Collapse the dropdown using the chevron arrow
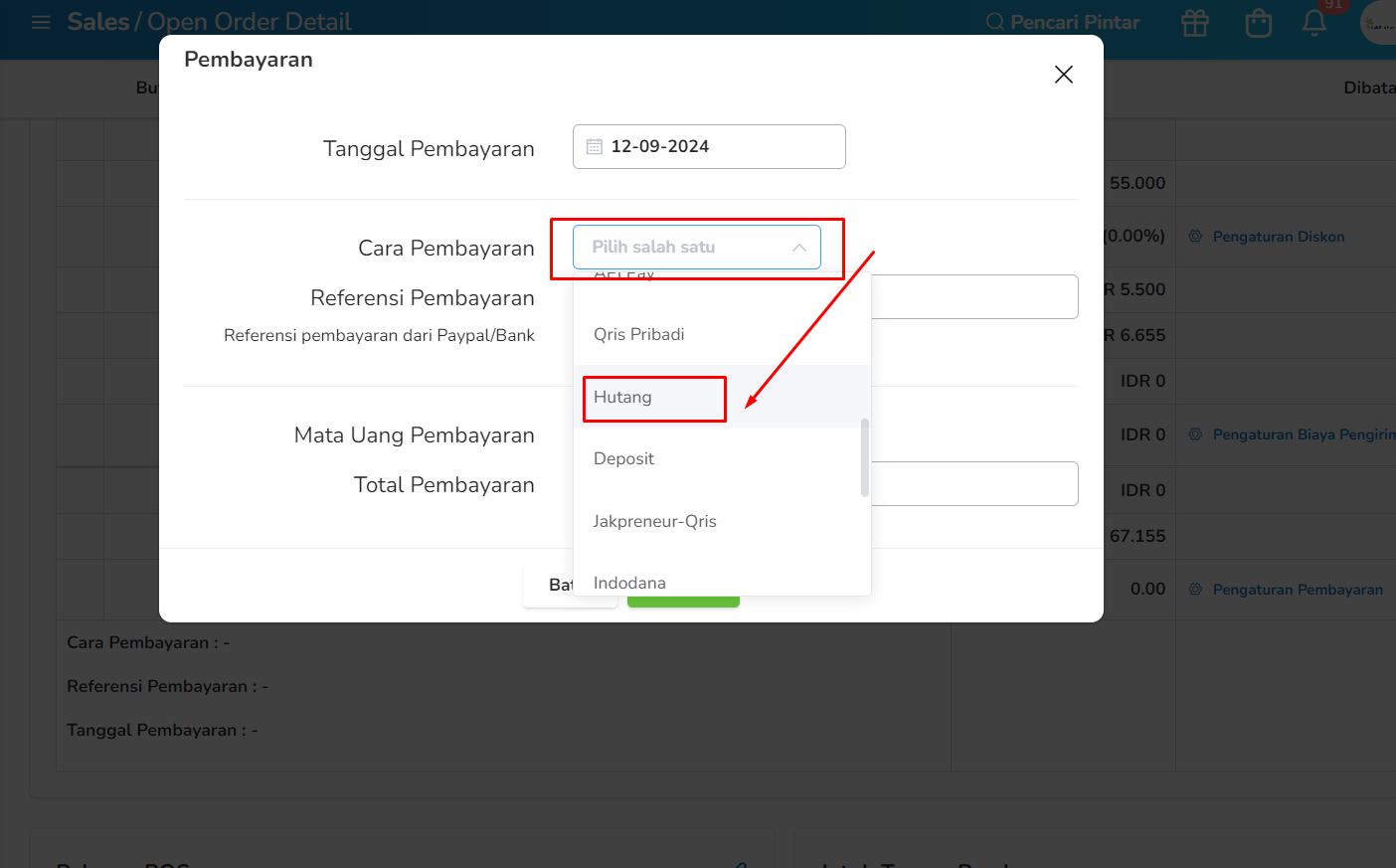Screen dimensions: 1396x868 click(x=799, y=248)
